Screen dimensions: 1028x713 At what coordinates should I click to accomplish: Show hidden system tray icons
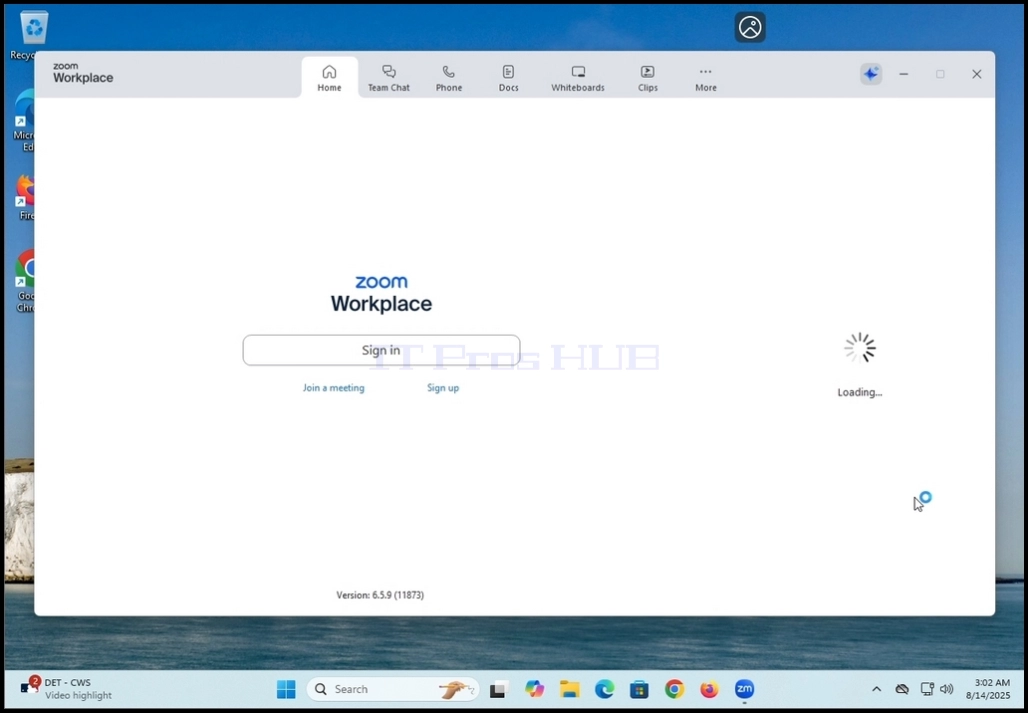[877, 689]
